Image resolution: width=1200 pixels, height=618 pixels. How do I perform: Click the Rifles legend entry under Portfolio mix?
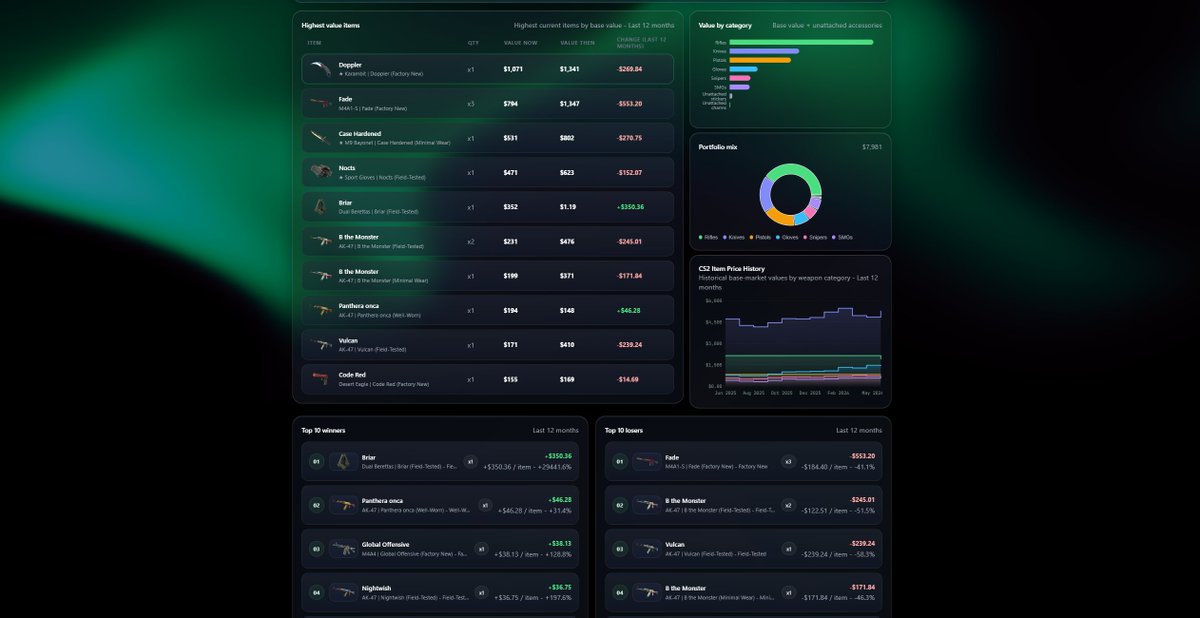(708, 237)
